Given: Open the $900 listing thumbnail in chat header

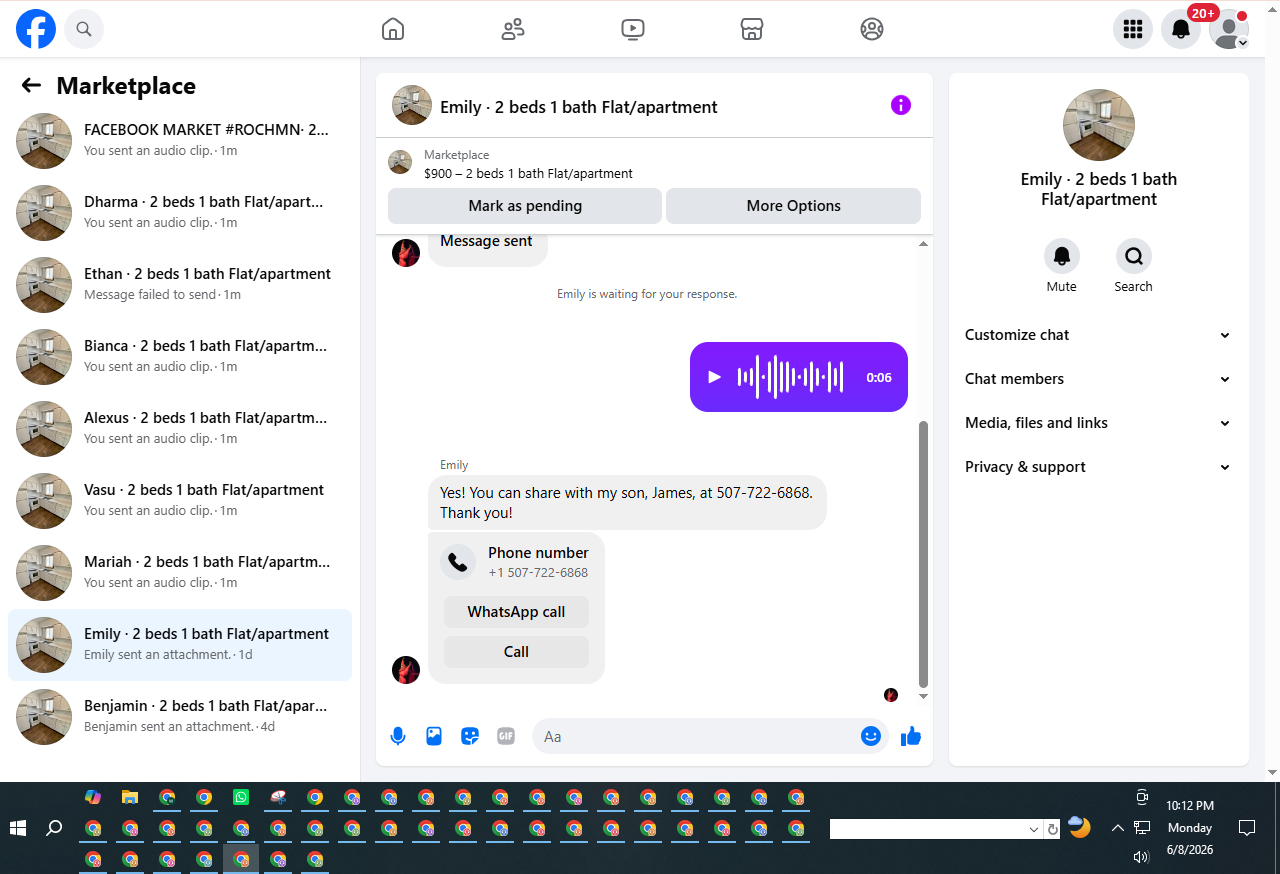Looking at the screenshot, I should [x=400, y=162].
